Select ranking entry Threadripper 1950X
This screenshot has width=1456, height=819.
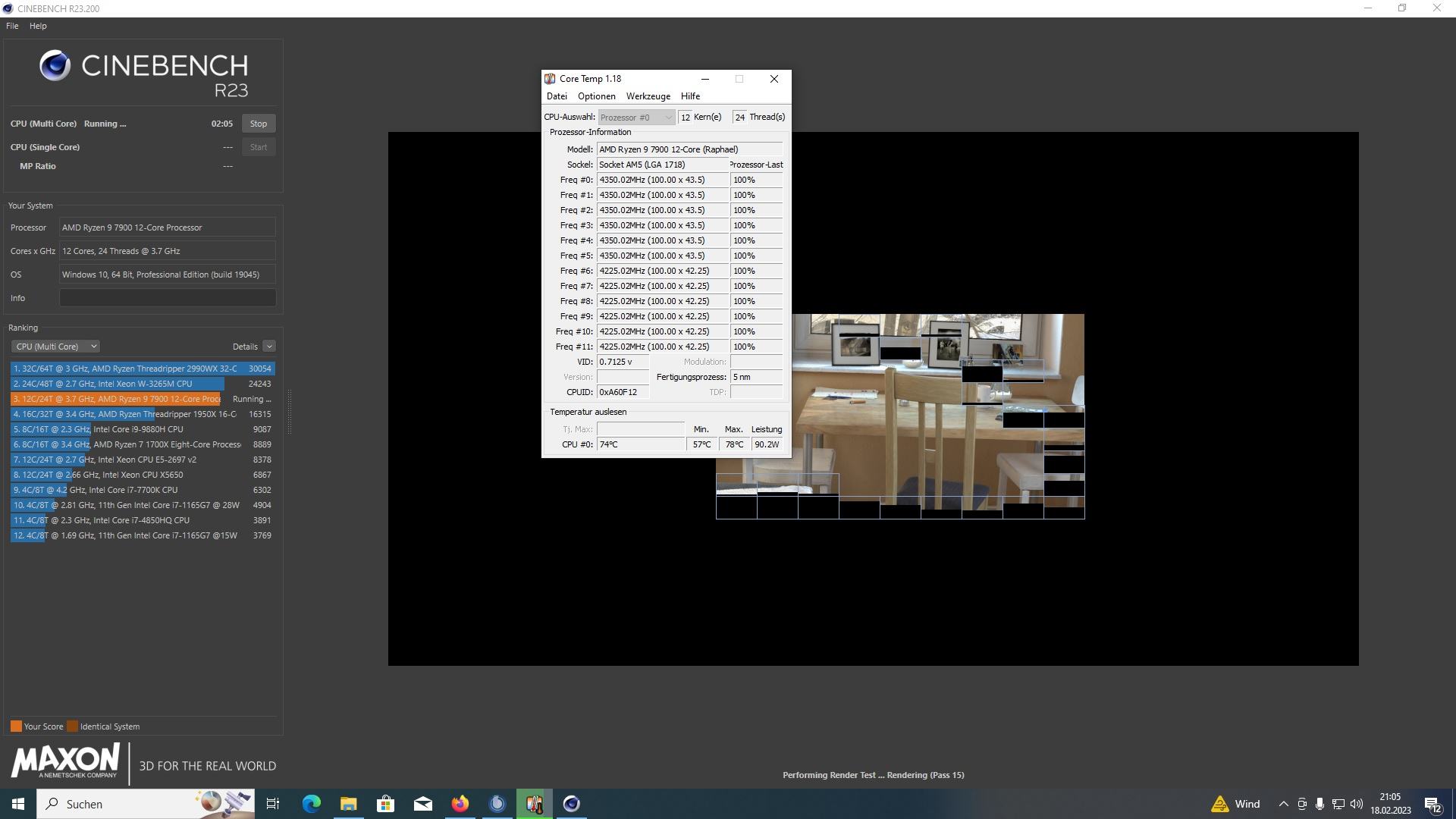143,414
